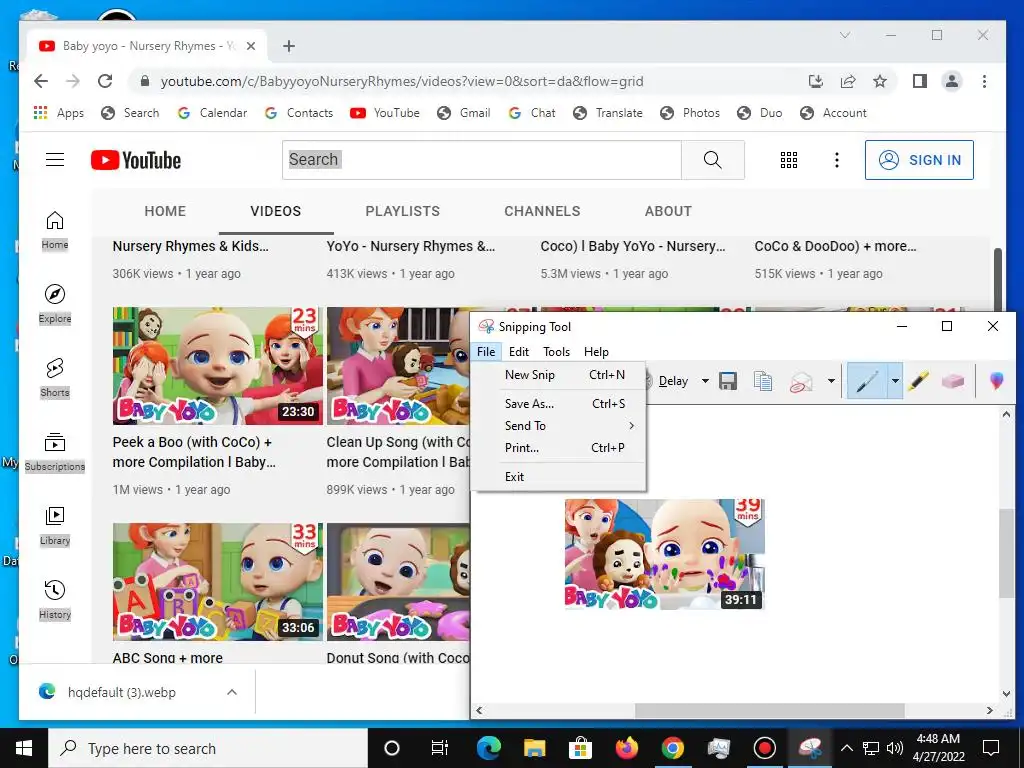Open new Chrome tab with plus button
1024x768 pixels.
tap(289, 46)
